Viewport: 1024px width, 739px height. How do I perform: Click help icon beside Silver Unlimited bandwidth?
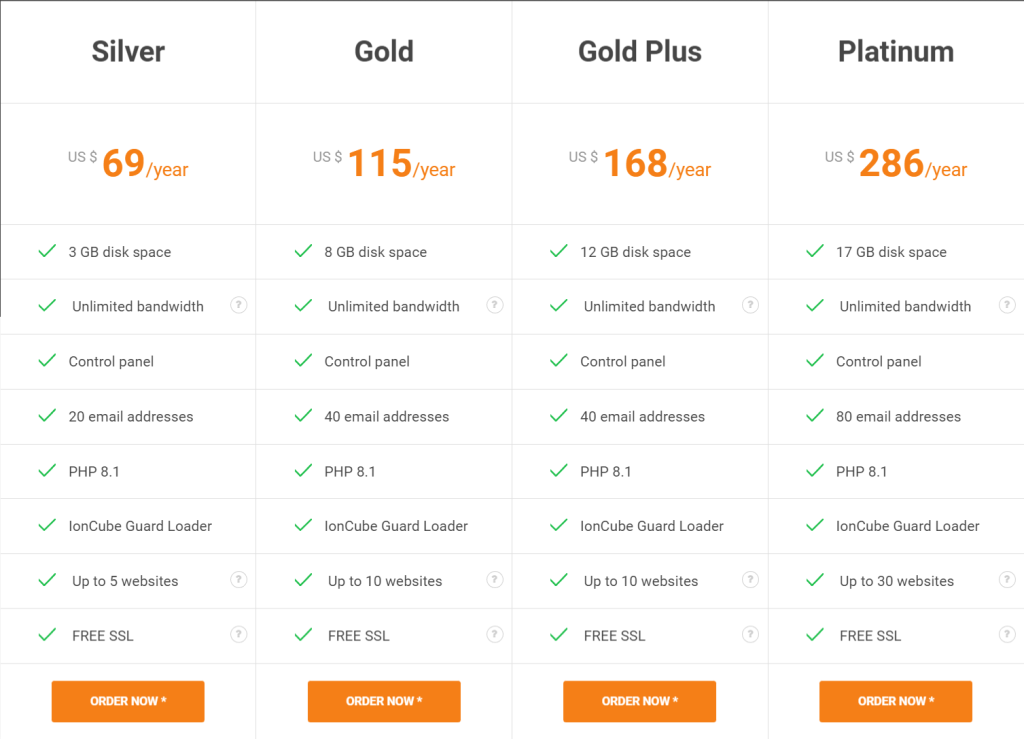point(239,305)
